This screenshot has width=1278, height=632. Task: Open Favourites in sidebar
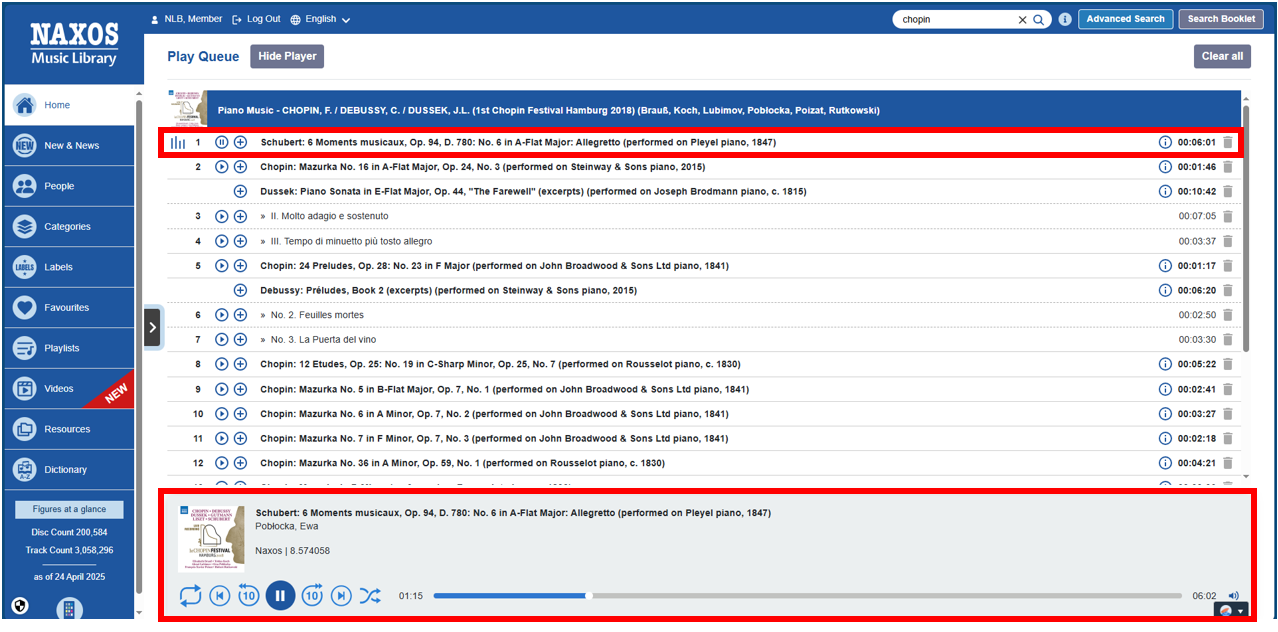tap(69, 308)
